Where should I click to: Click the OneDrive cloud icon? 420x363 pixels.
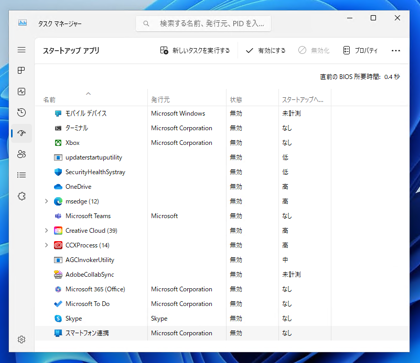pyautogui.click(x=58, y=187)
